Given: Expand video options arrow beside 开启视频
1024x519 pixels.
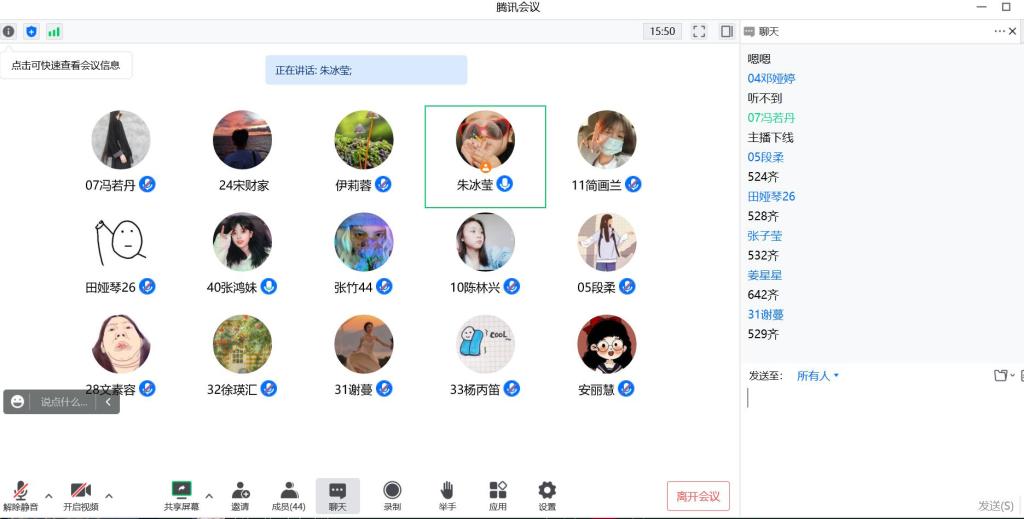Looking at the screenshot, I should pyautogui.click(x=109, y=495).
